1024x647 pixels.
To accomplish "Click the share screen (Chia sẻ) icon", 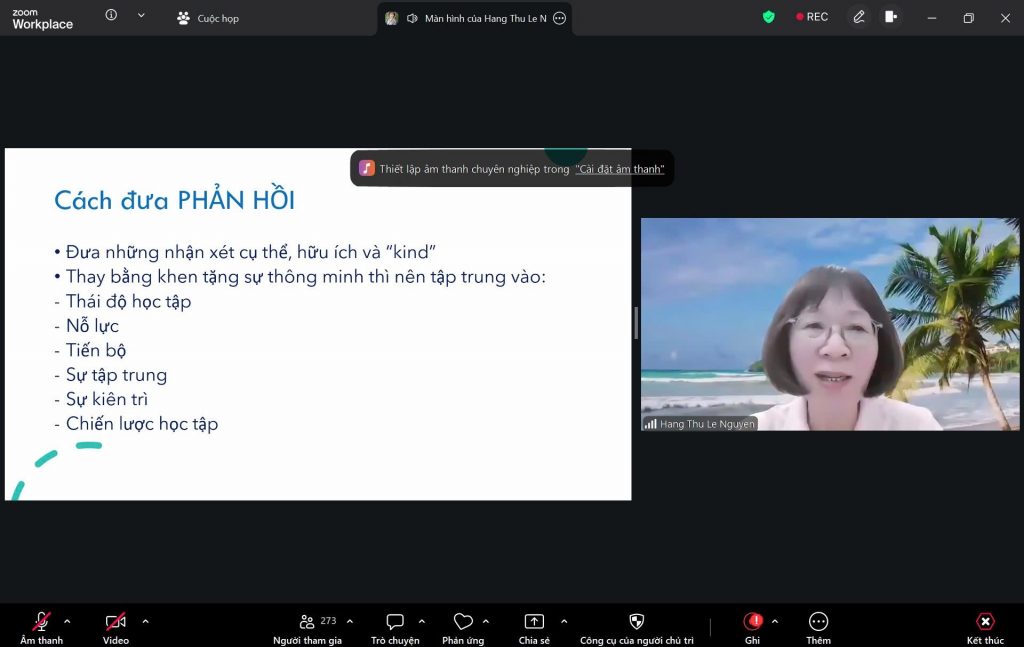I will pos(534,622).
